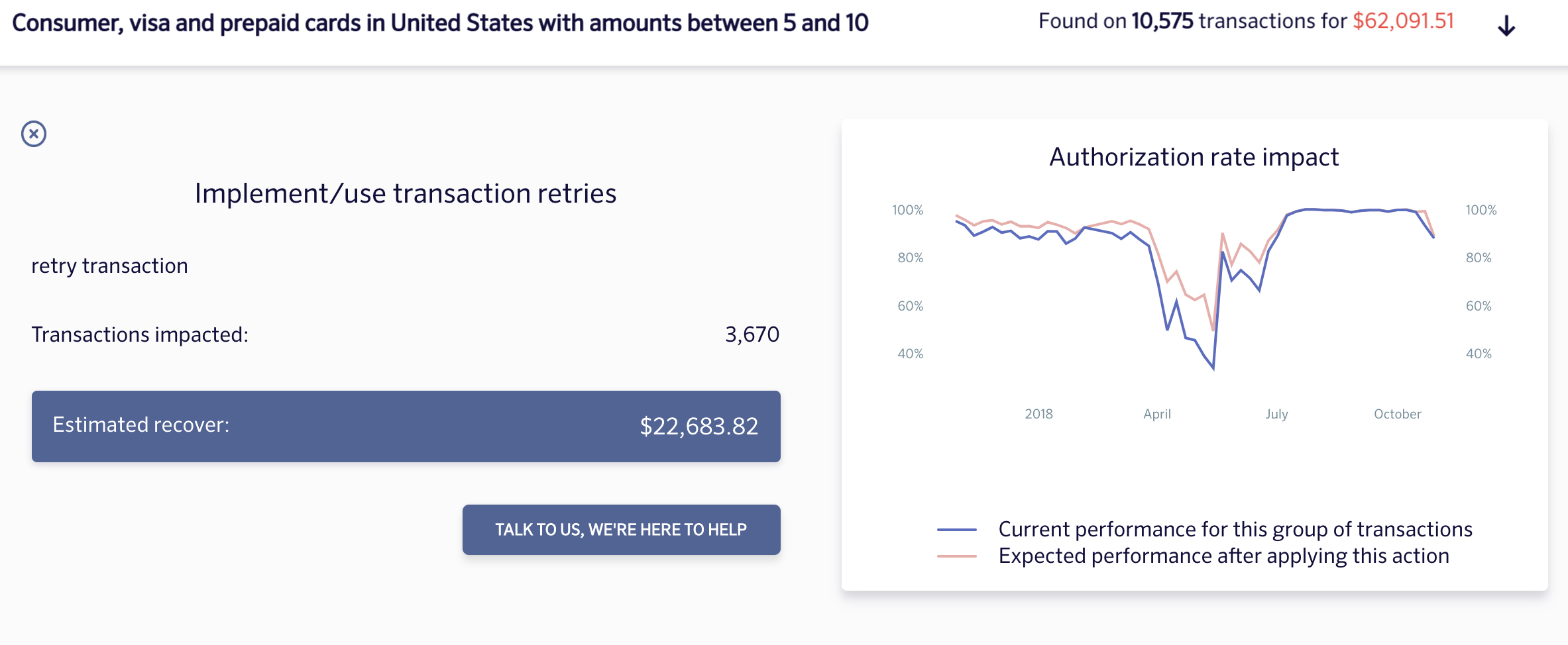The width and height of the screenshot is (1568, 645).
Task: Click the left 100% axis label
Action: click(x=907, y=210)
